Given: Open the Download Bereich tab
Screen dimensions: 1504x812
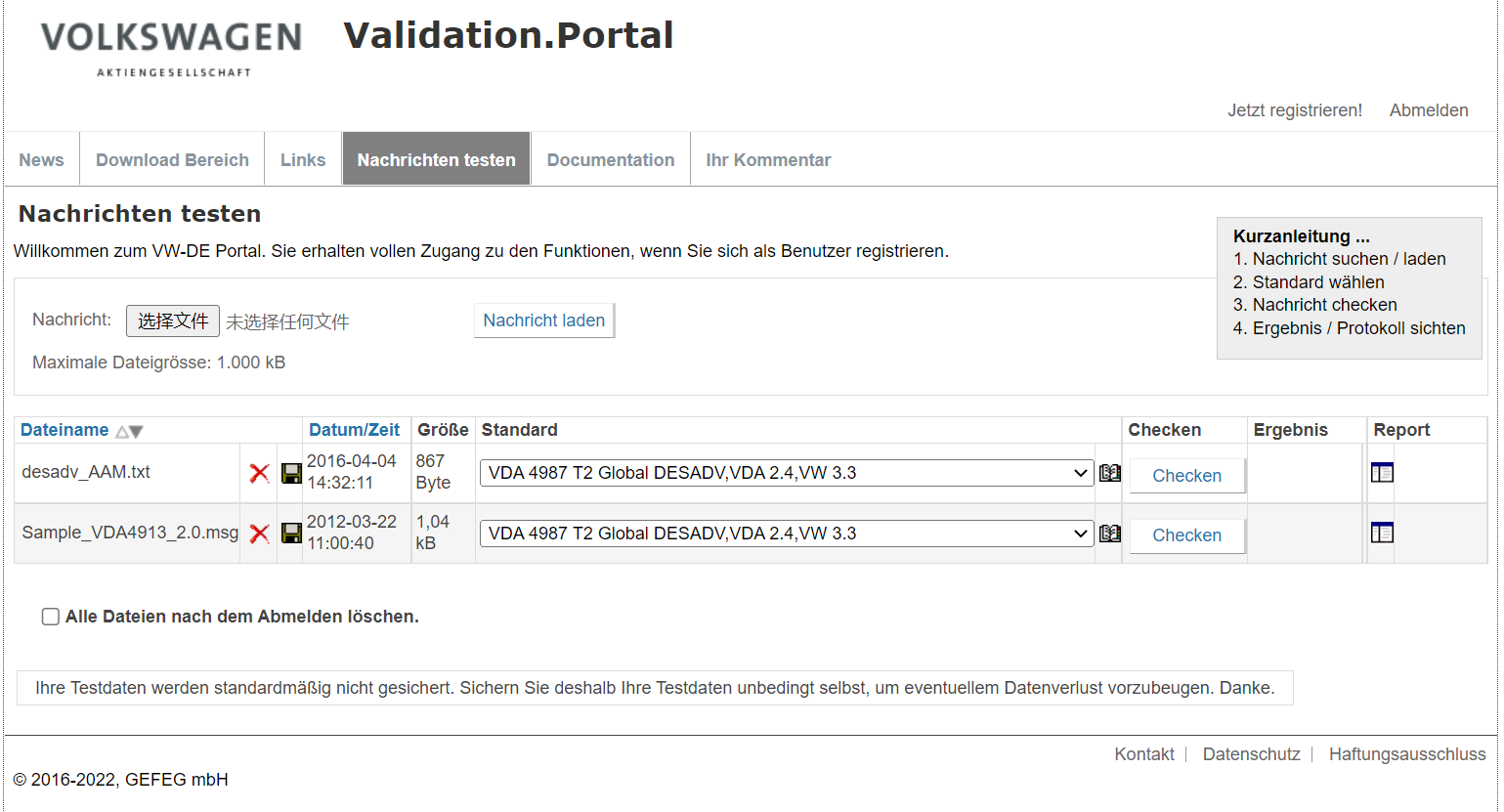Looking at the screenshot, I should click(x=172, y=160).
